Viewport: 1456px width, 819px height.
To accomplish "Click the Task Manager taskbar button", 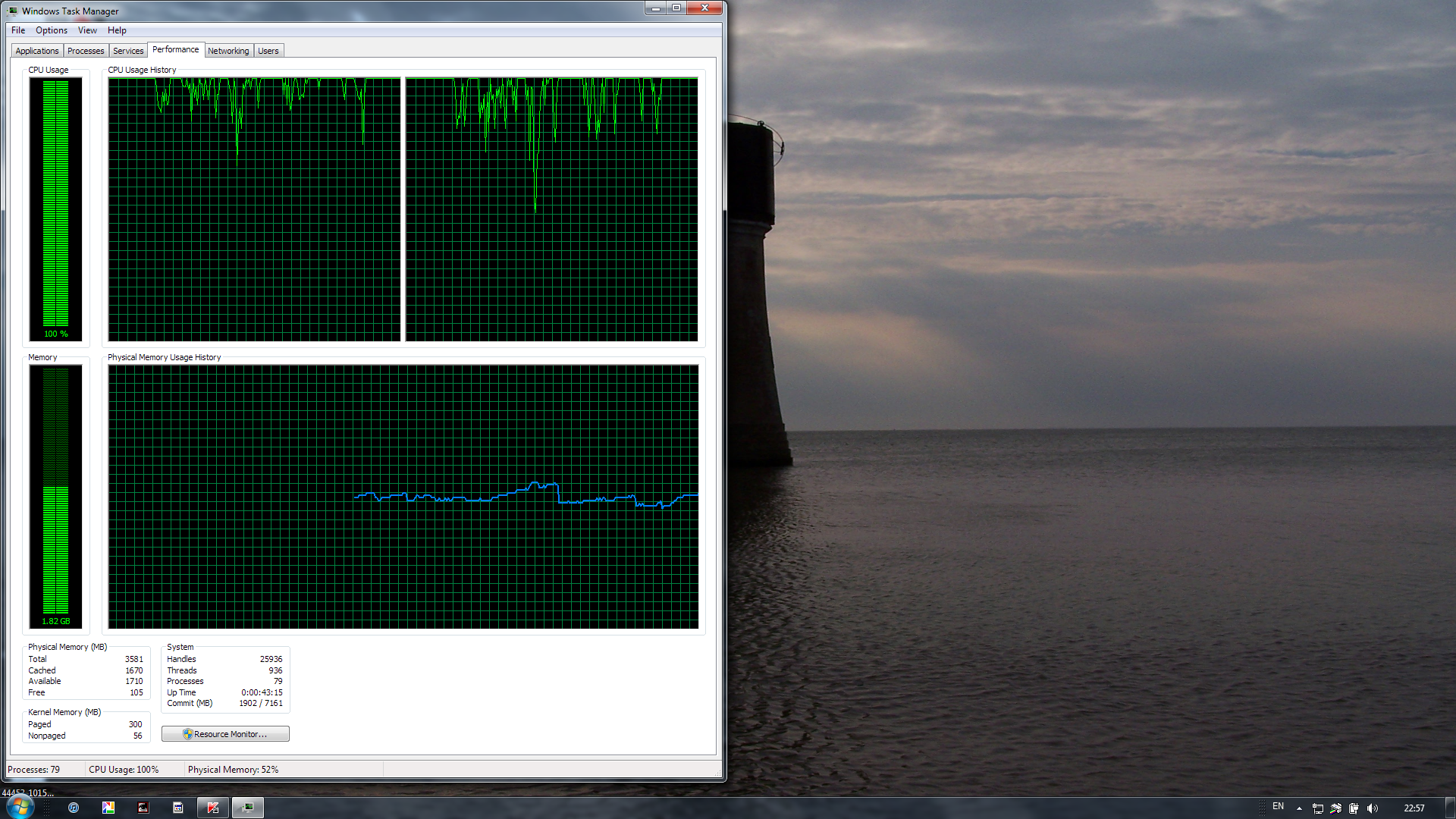I will click(248, 808).
